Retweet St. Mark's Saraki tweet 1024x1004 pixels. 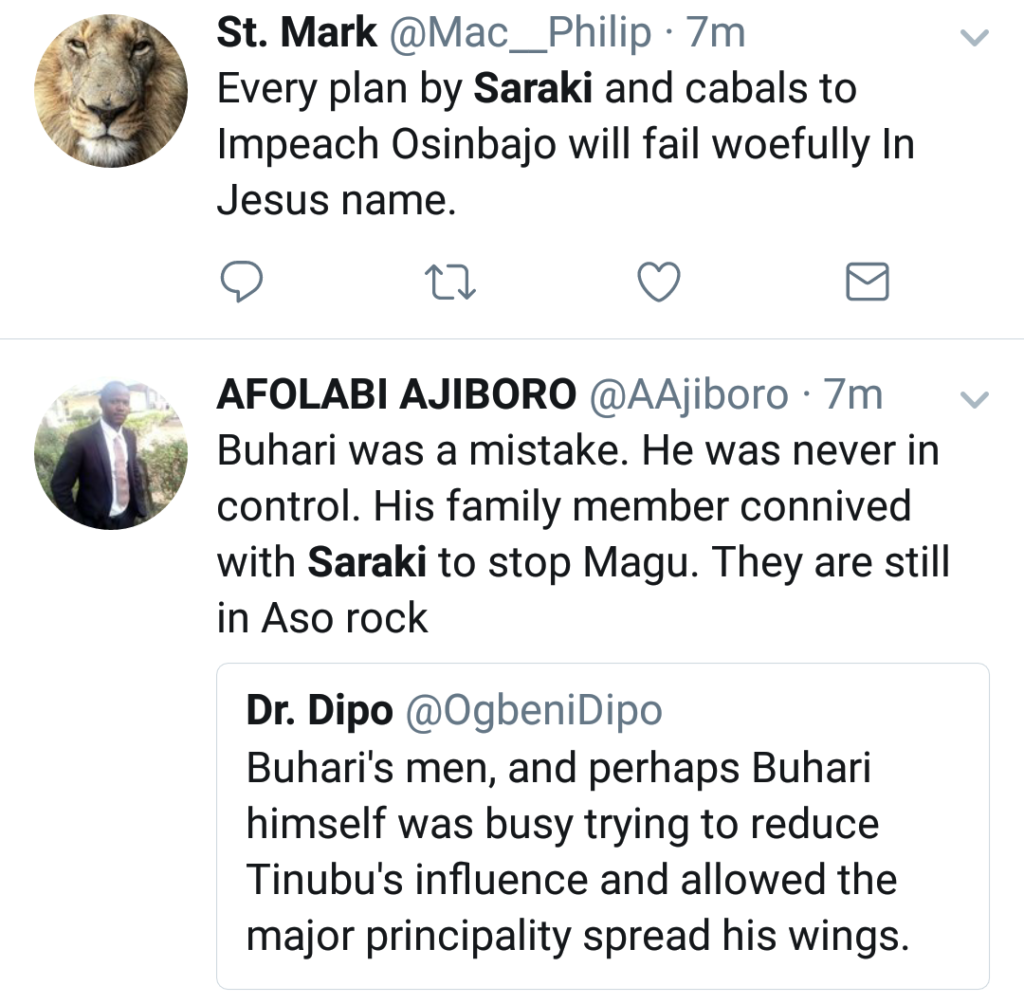pos(450,282)
